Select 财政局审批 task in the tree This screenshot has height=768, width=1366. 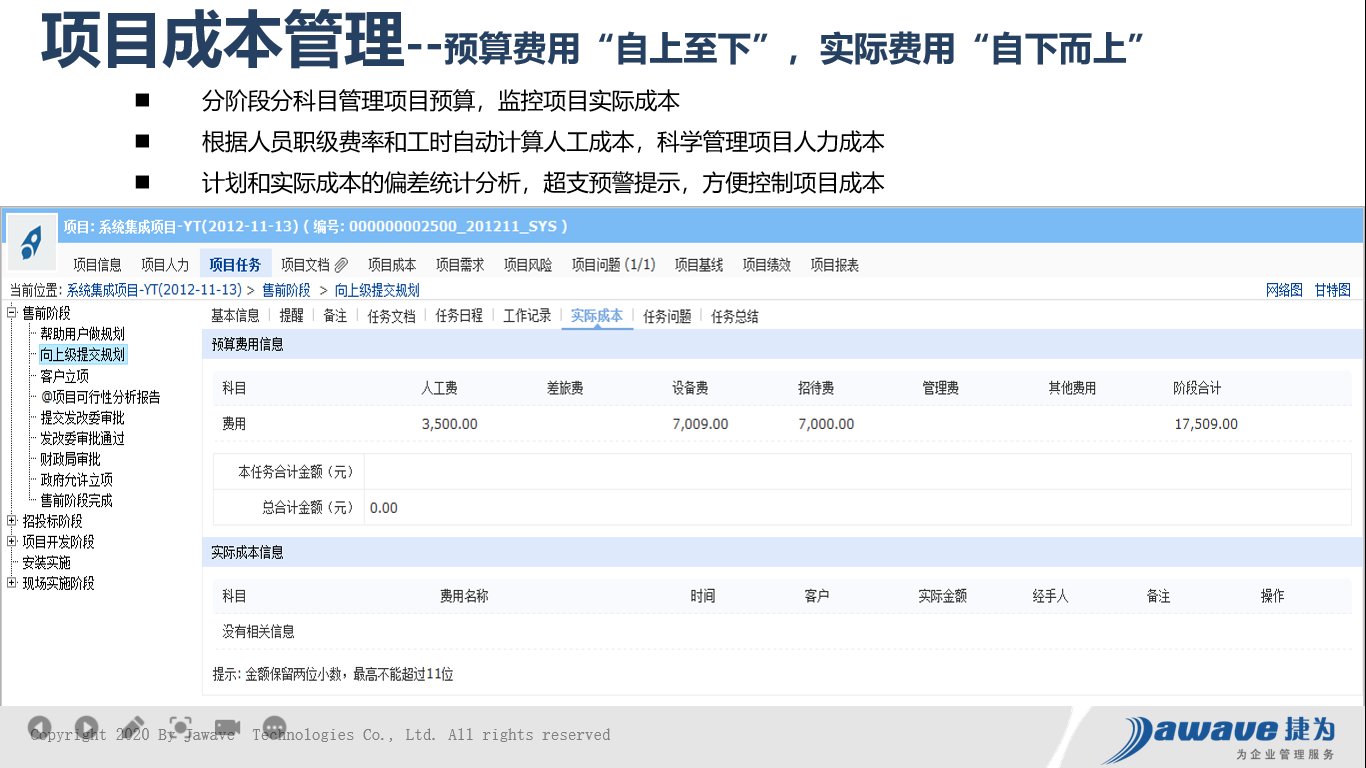click(70, 459)
